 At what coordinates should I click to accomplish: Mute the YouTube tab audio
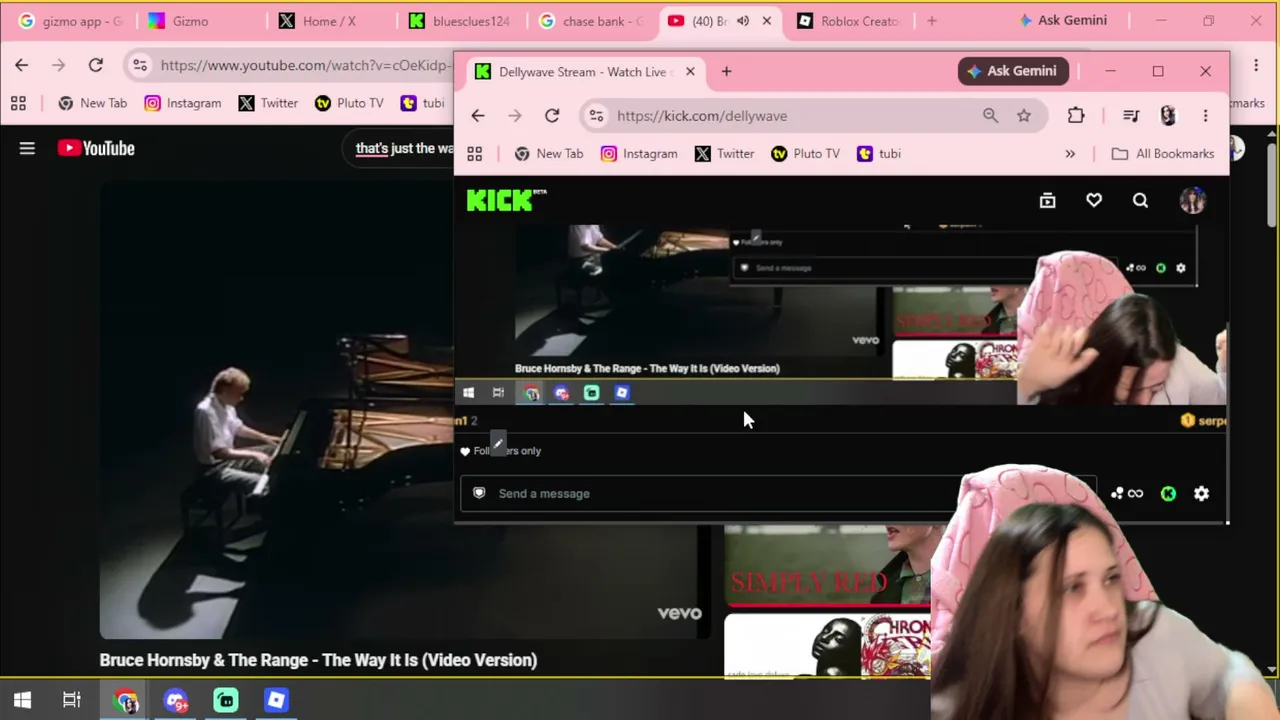(743, 21)
